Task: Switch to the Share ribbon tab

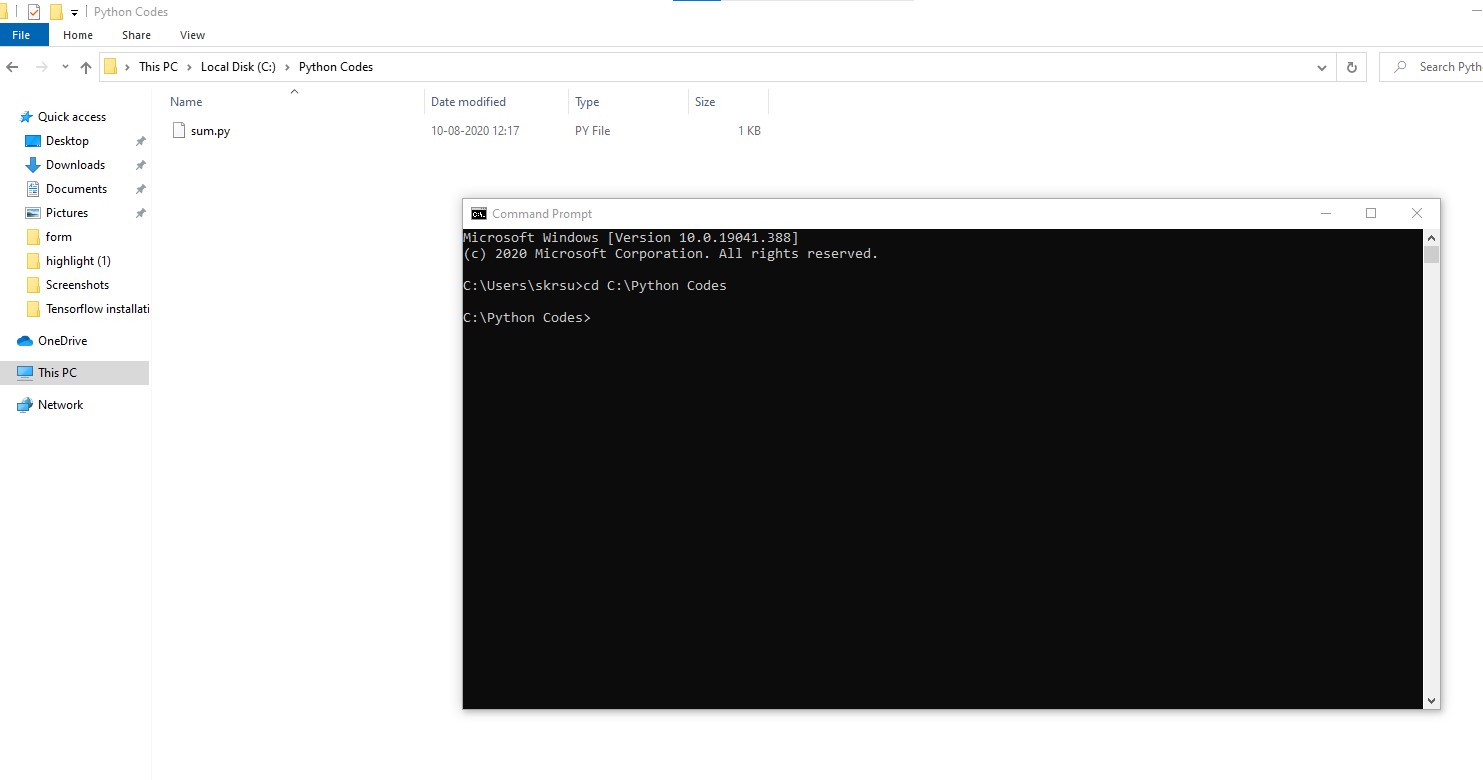Action: pos(136,35)
